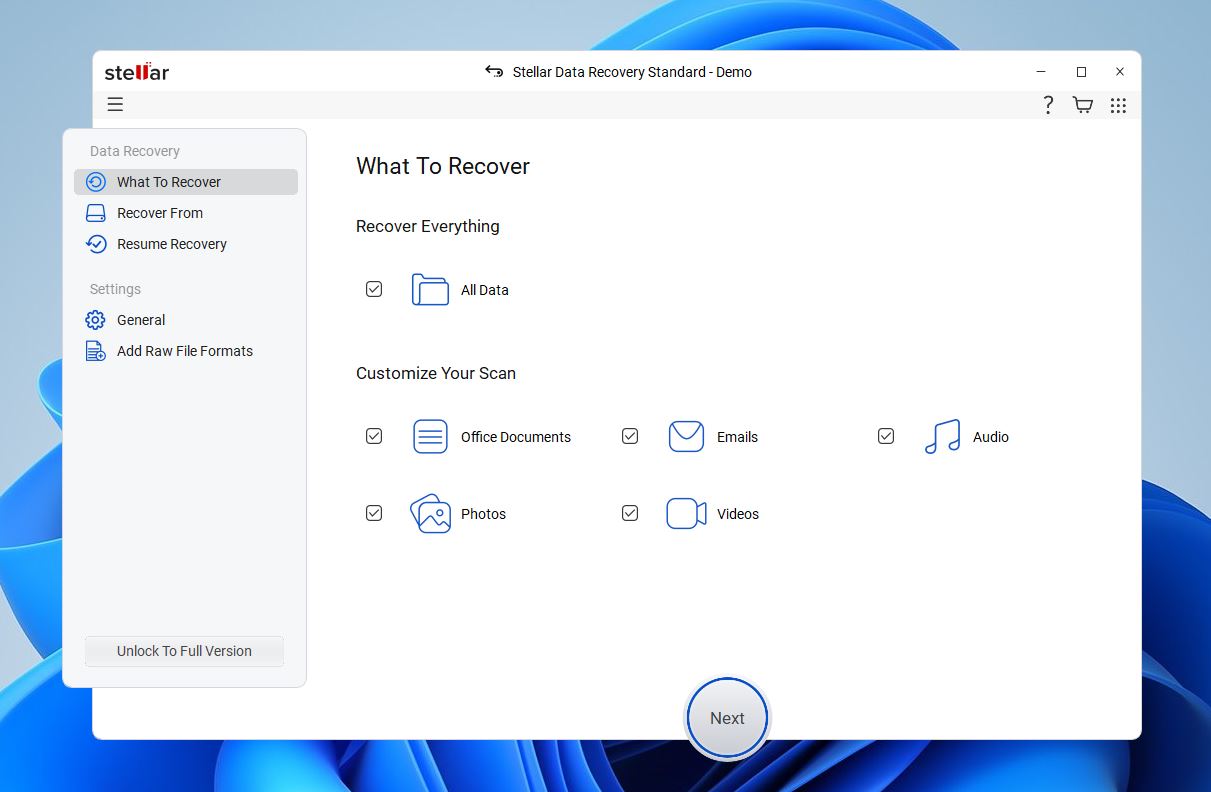Click the Stellar logo

click(137, 72)
